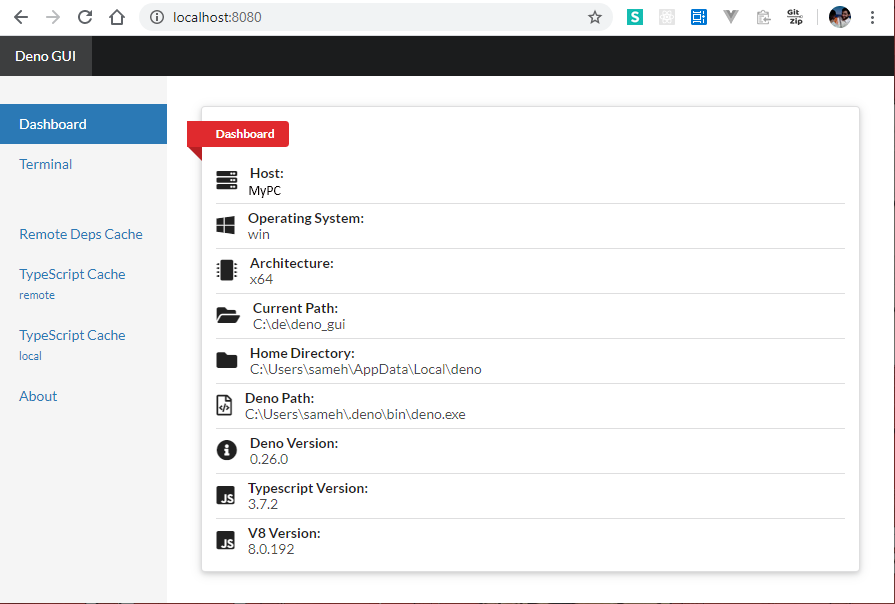Click the chip icon beside Architecture

[x=227, y=270]
